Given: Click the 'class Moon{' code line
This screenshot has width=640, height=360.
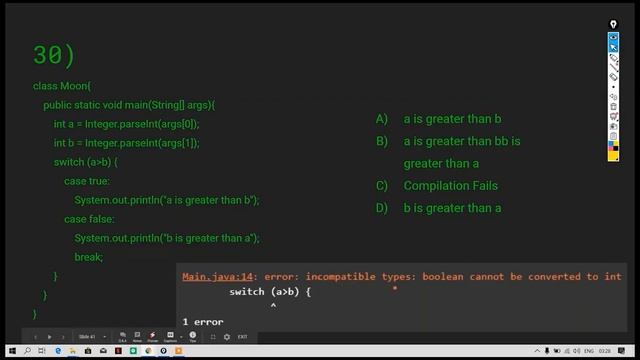Looking at the screenshot, I should point(62,86).
